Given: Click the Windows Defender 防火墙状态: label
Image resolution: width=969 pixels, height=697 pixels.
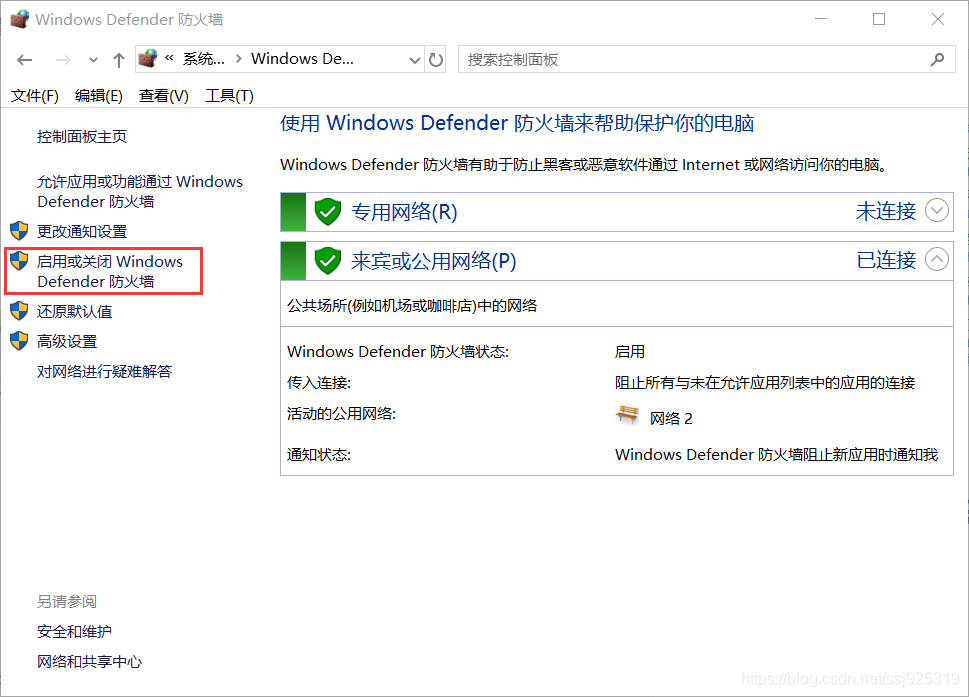Looking at the screenshot, I should [x=398, y=352].
